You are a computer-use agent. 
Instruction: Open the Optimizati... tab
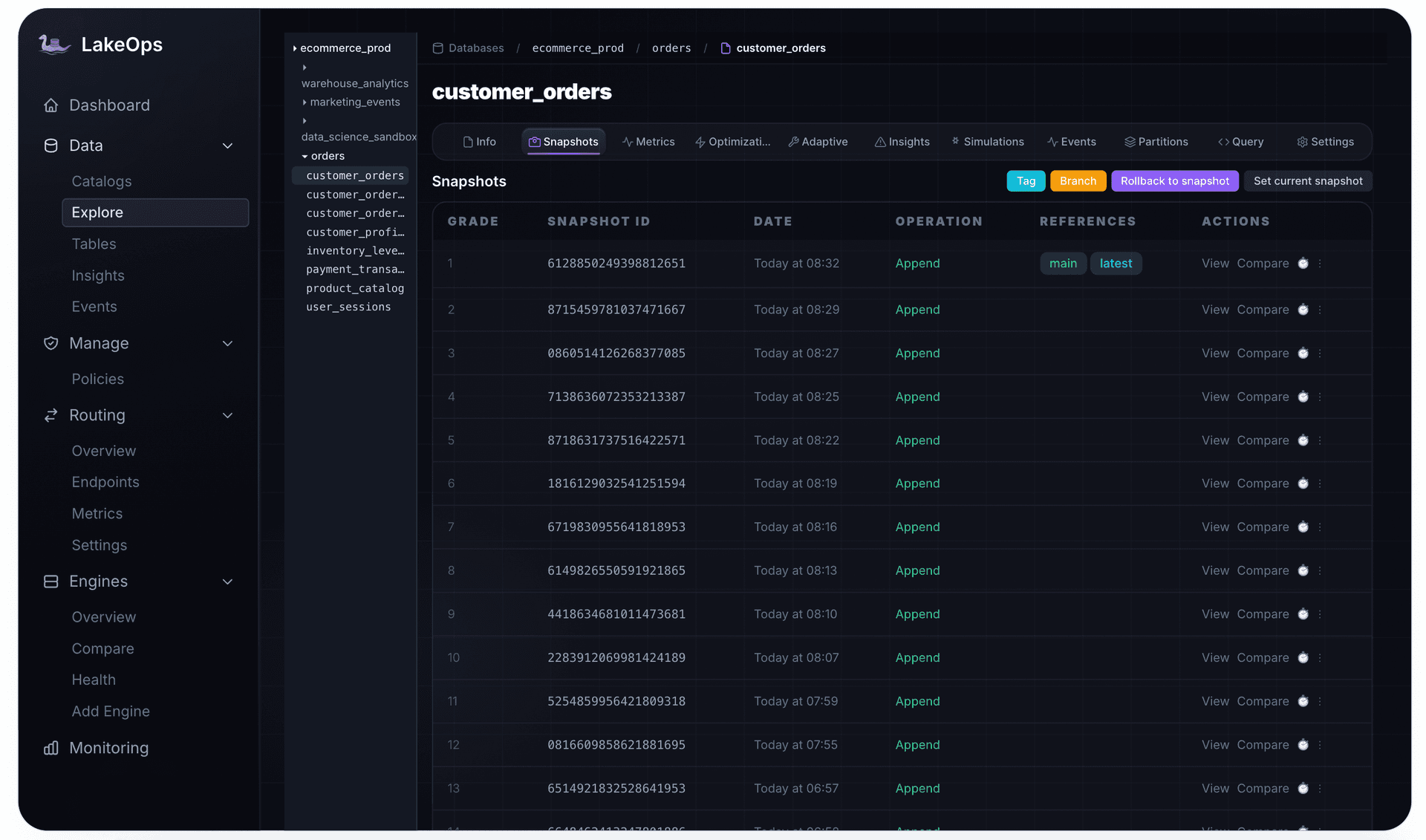click(x=732, y=142)
